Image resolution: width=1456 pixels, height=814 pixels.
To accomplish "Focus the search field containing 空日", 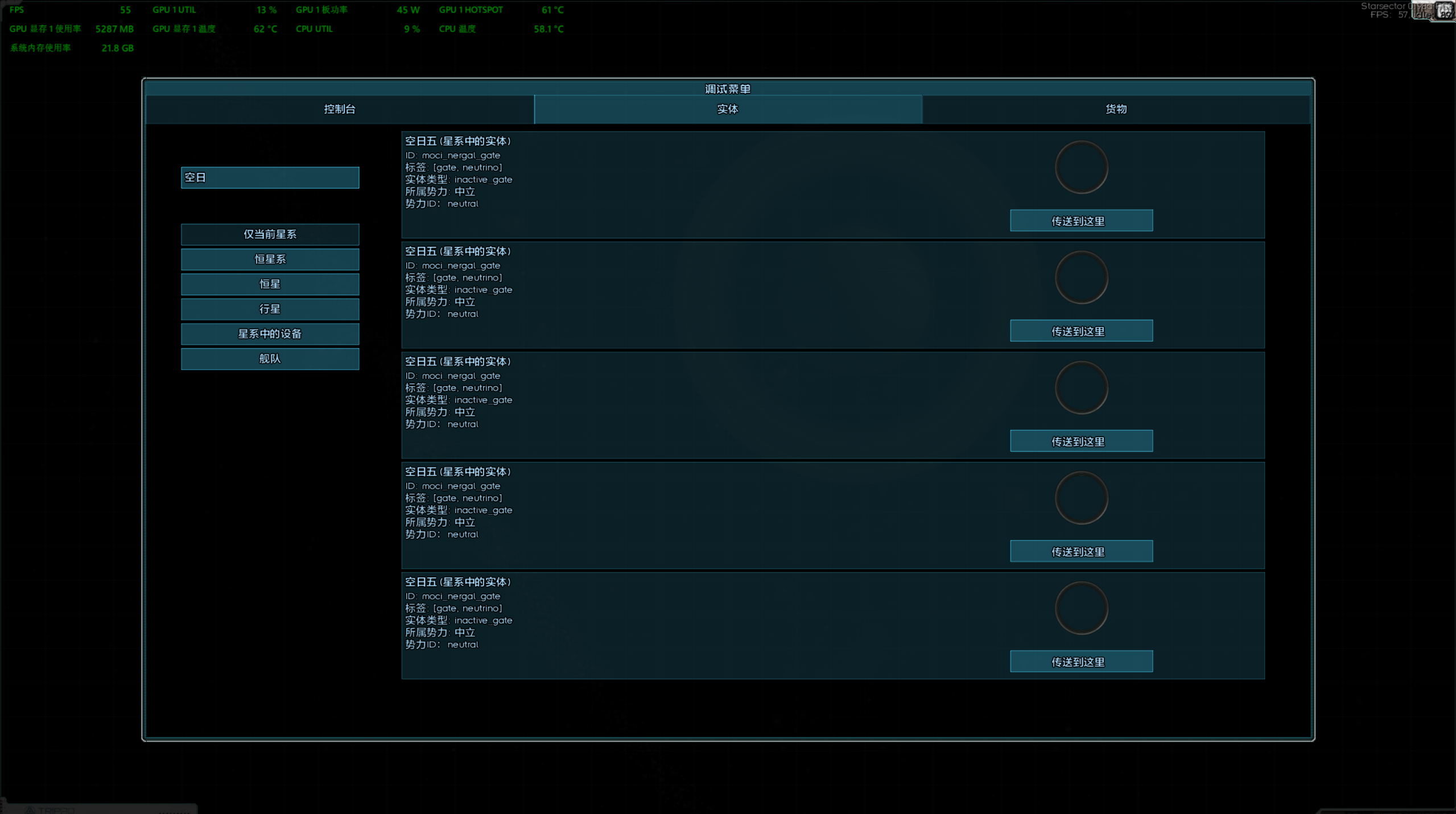I will click(270, 177).
